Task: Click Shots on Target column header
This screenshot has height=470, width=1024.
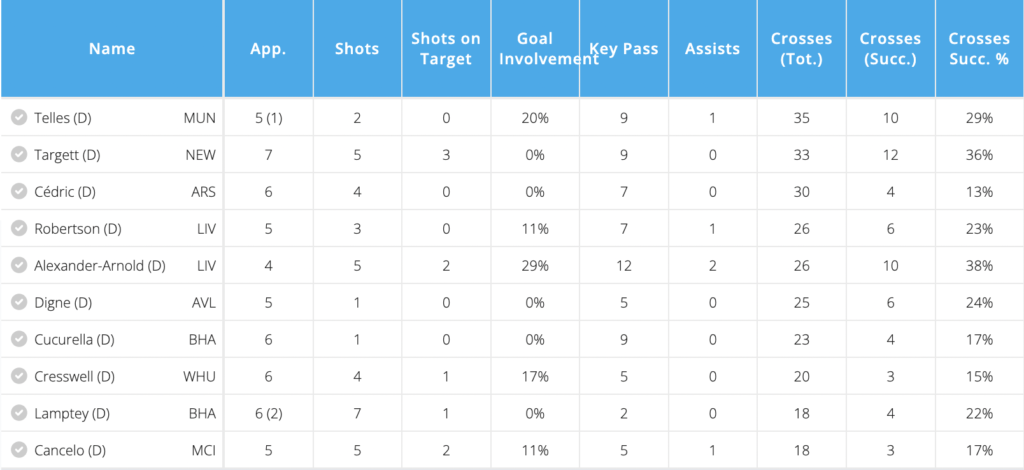Action: (x=446, y=48)
